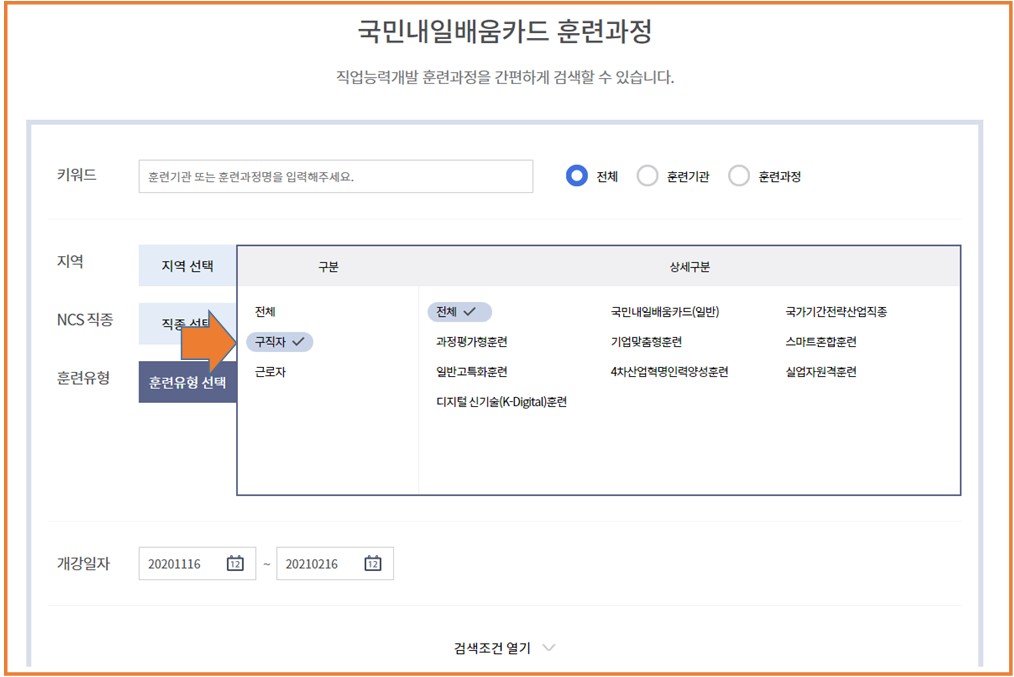Image resolution: width=1014 pixels, height=677 pixels.
Task: Click the 구분 column header
Action: coord(328,266)
